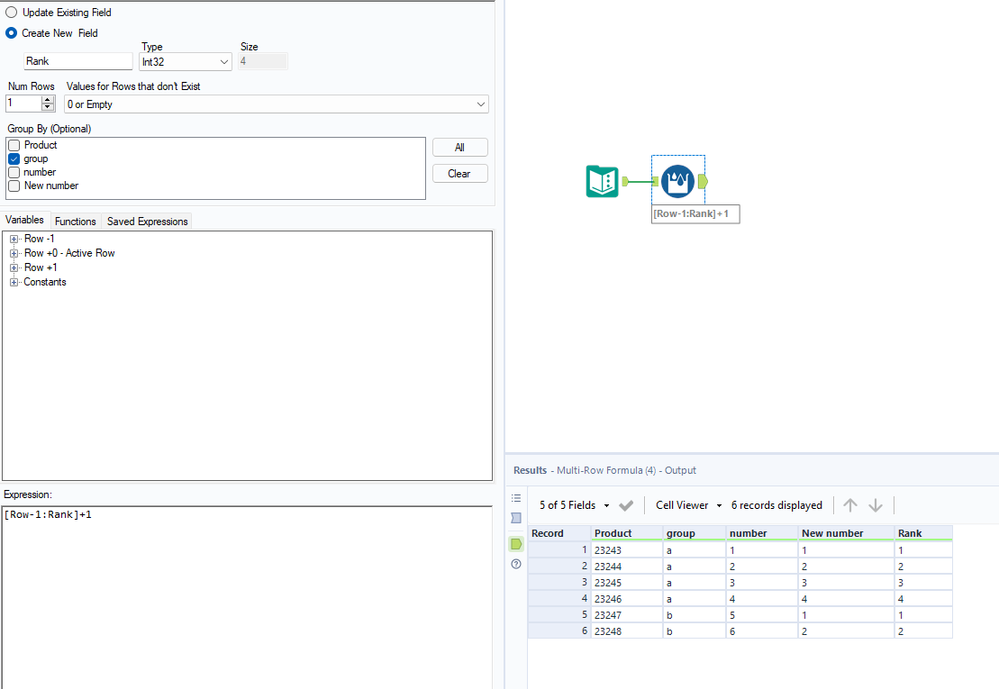Viewport: 999px width, 689px height.
Task: Click the Input Data tool output anchor
Action: point(626,182)
